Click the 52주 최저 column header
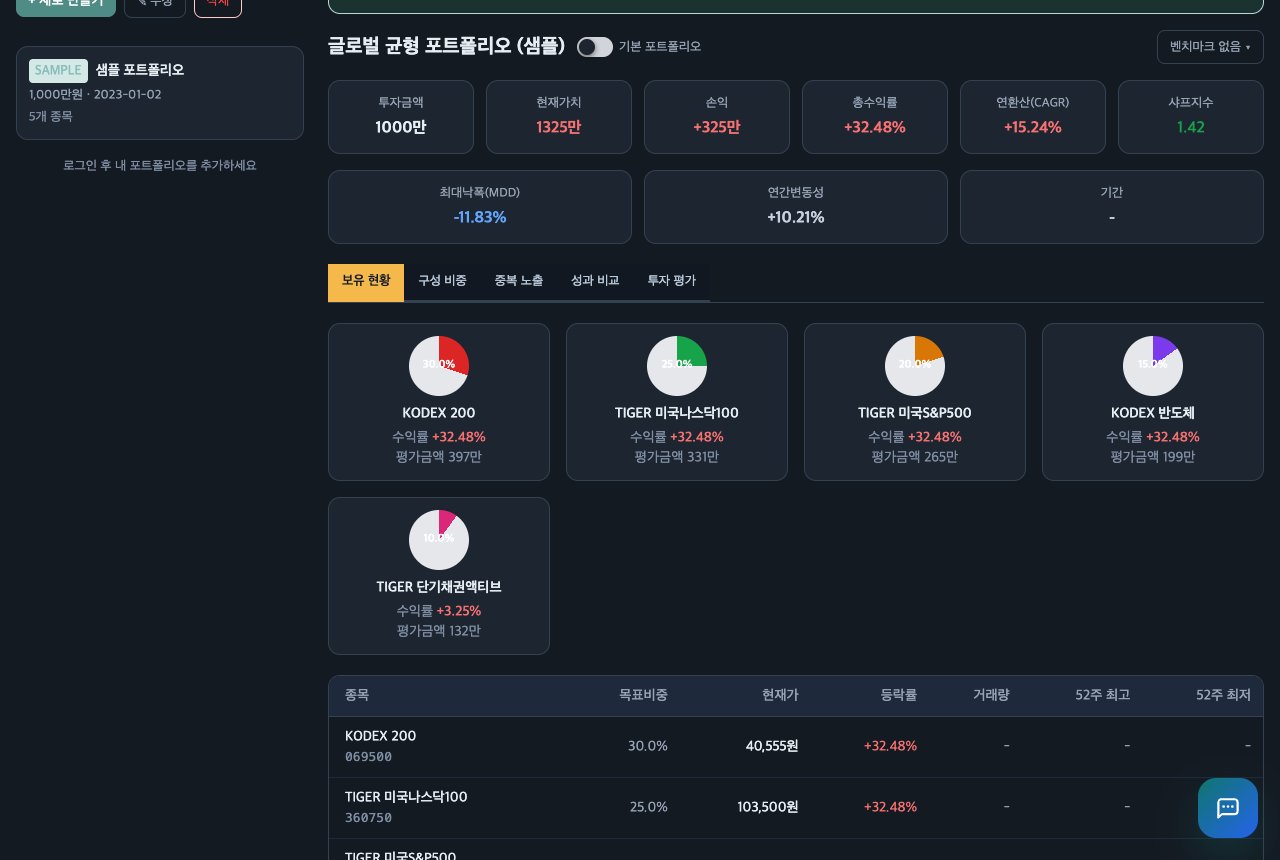This screenshot has width=1280, height=860. [1223, 695]
